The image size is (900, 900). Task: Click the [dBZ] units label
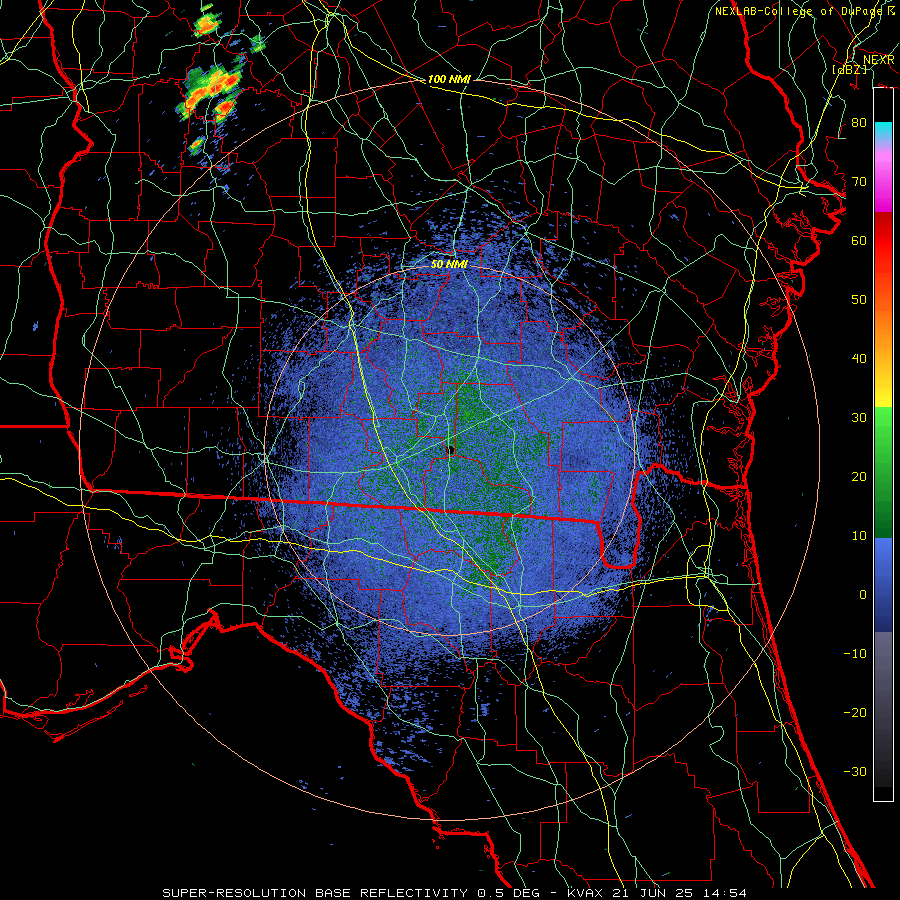pyautogui.click(x=849, y=69)
